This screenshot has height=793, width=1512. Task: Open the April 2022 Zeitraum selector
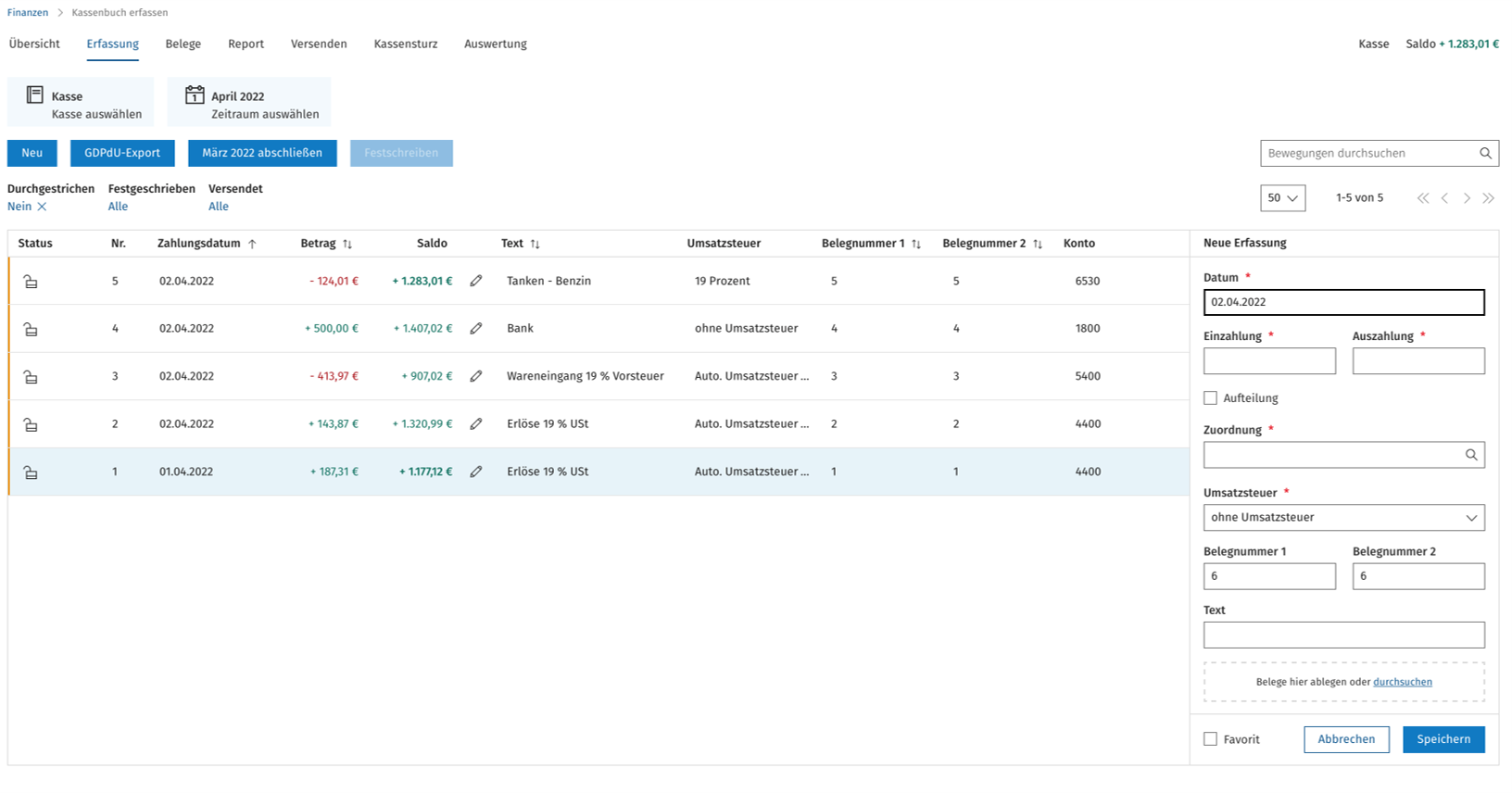pos(248,103)
